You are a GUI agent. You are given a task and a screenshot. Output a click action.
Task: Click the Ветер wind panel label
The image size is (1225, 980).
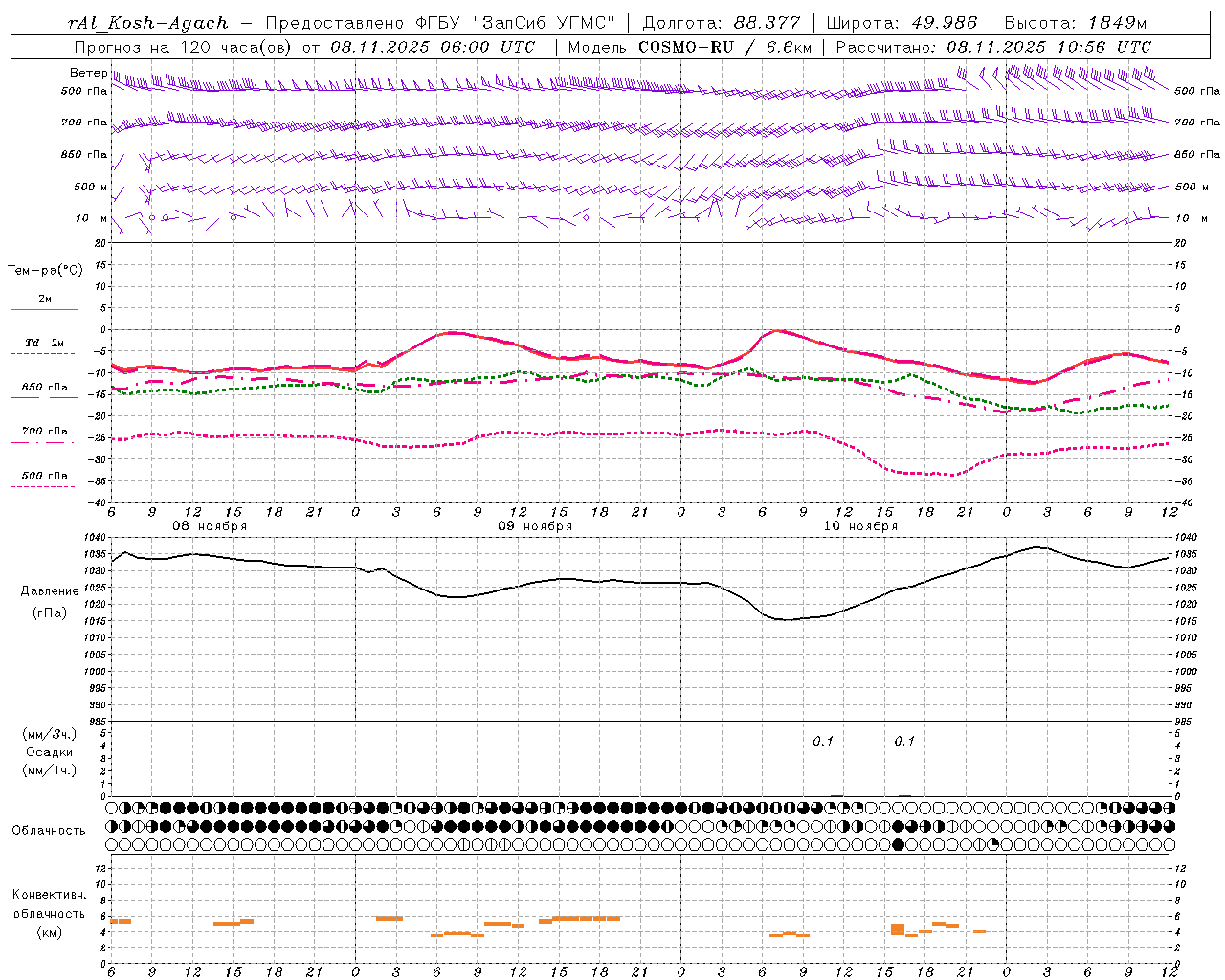[88, 73]
